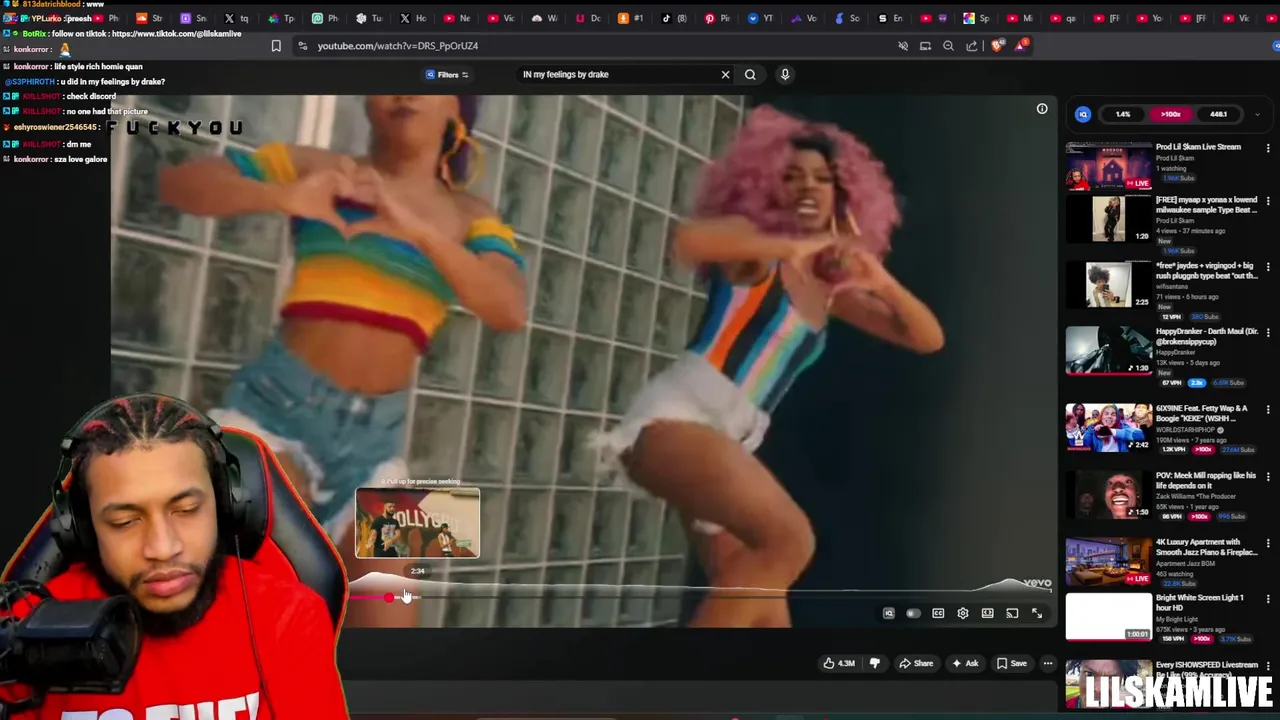Viewport: 1280px width, 720px height.
Task: Switch to the Twitch 'Sn' browser tab
Action: tap(193, 18)
